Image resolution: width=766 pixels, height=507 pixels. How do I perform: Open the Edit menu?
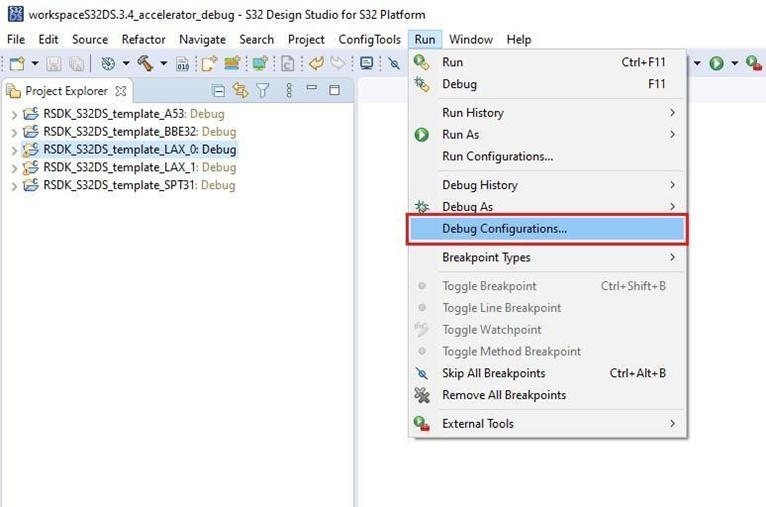pyautogui.click(x=48, y=40)
